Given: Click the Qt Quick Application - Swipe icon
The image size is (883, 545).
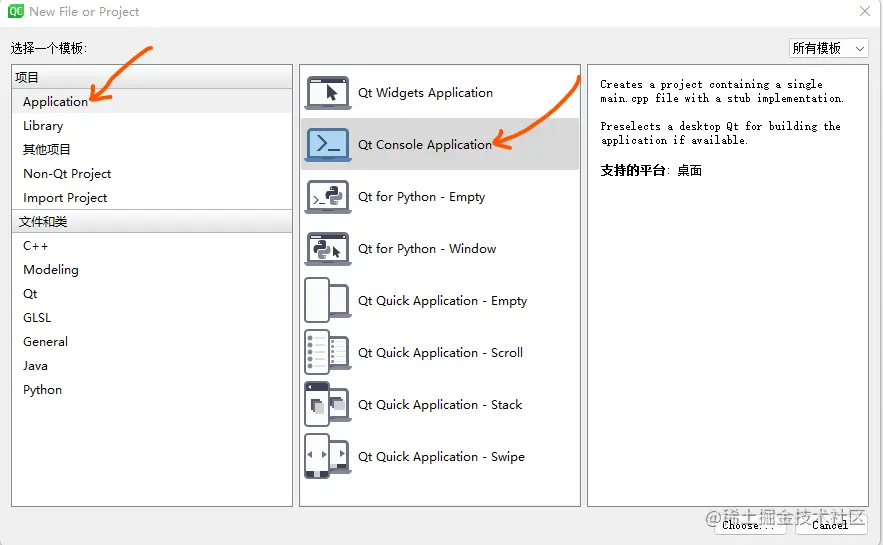Looking at the screenshot, I should [328, 456].
